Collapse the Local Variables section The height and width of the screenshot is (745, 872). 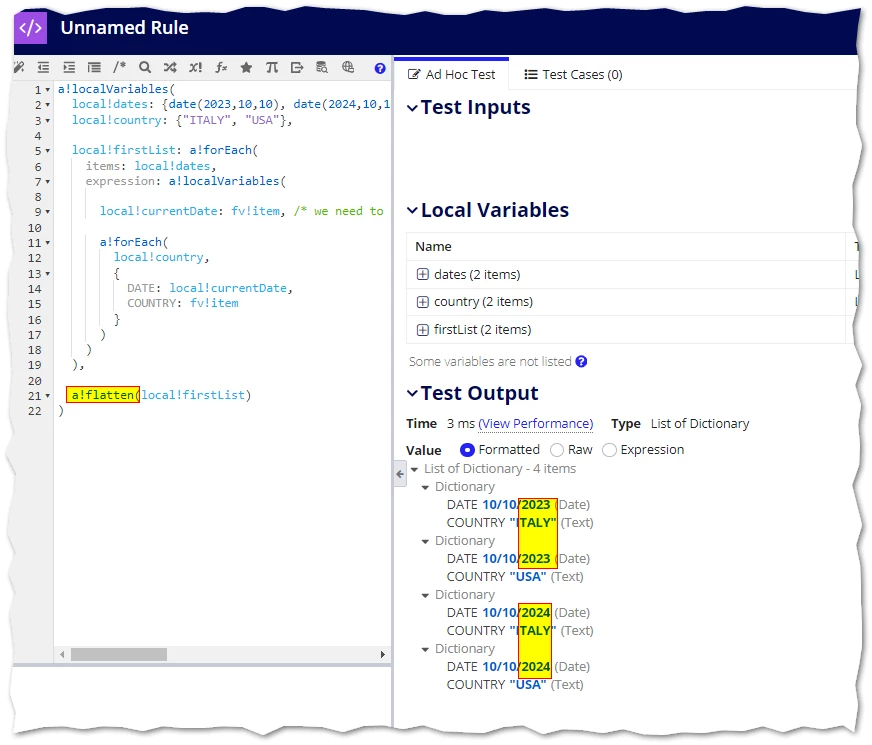click(412, 210)
